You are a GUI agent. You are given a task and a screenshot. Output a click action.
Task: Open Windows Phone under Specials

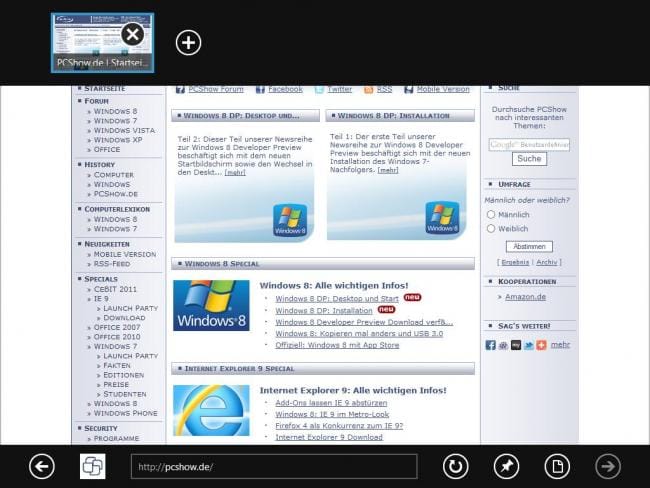pyautogui.click(x=126, y=413)
